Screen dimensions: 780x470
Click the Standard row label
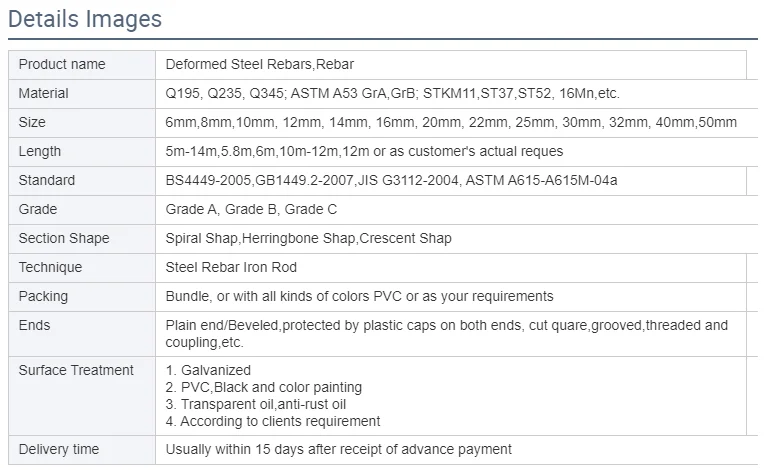tap(47, 180)
